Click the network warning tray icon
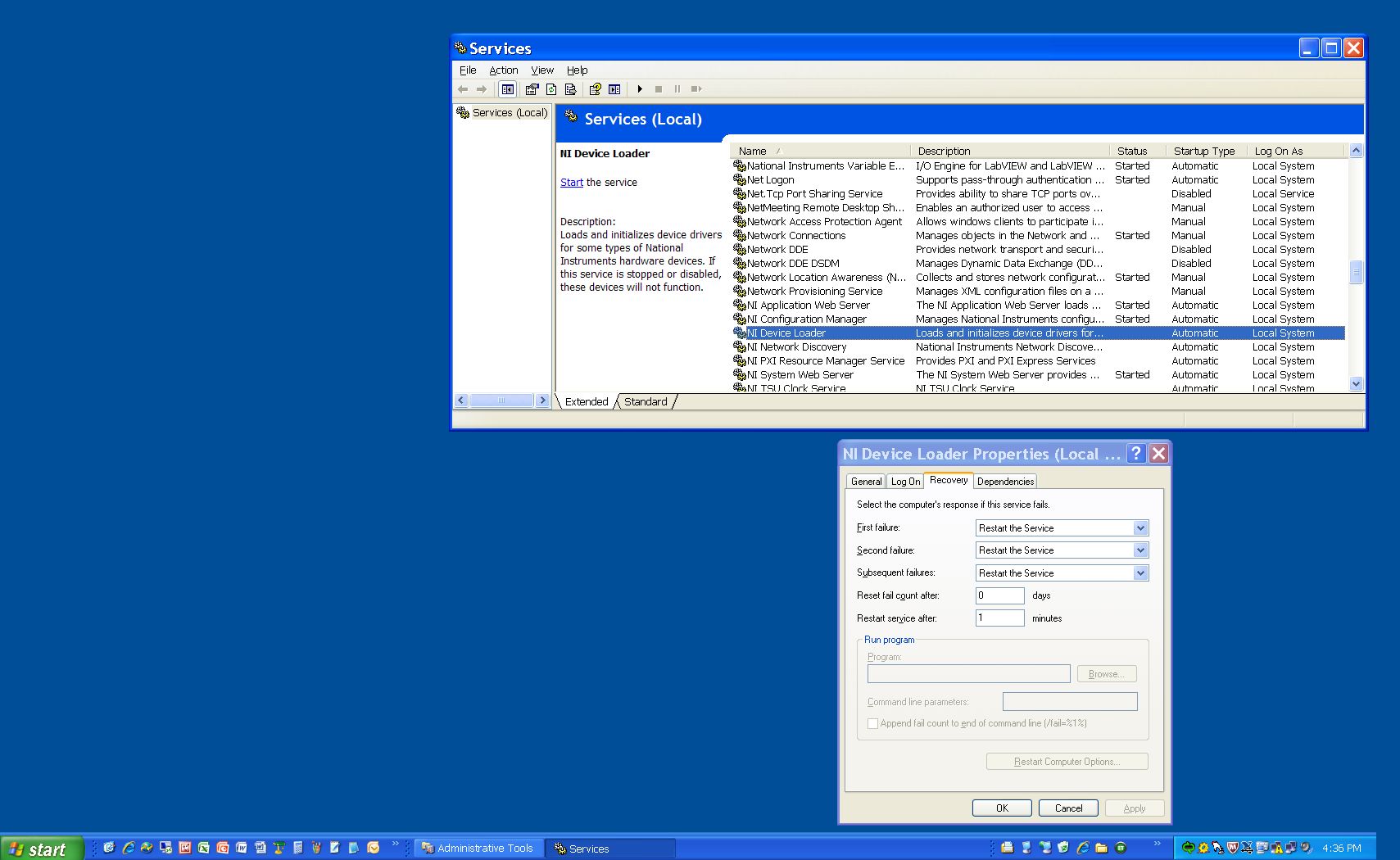This screenshot has height=860, width=1400. click(1276, 848)
